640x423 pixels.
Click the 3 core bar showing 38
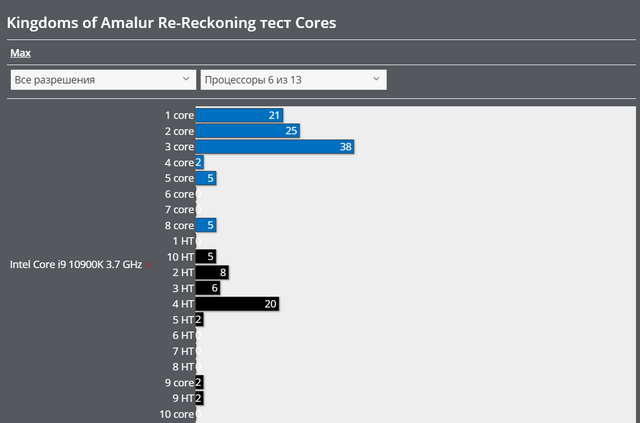[275, 147]
